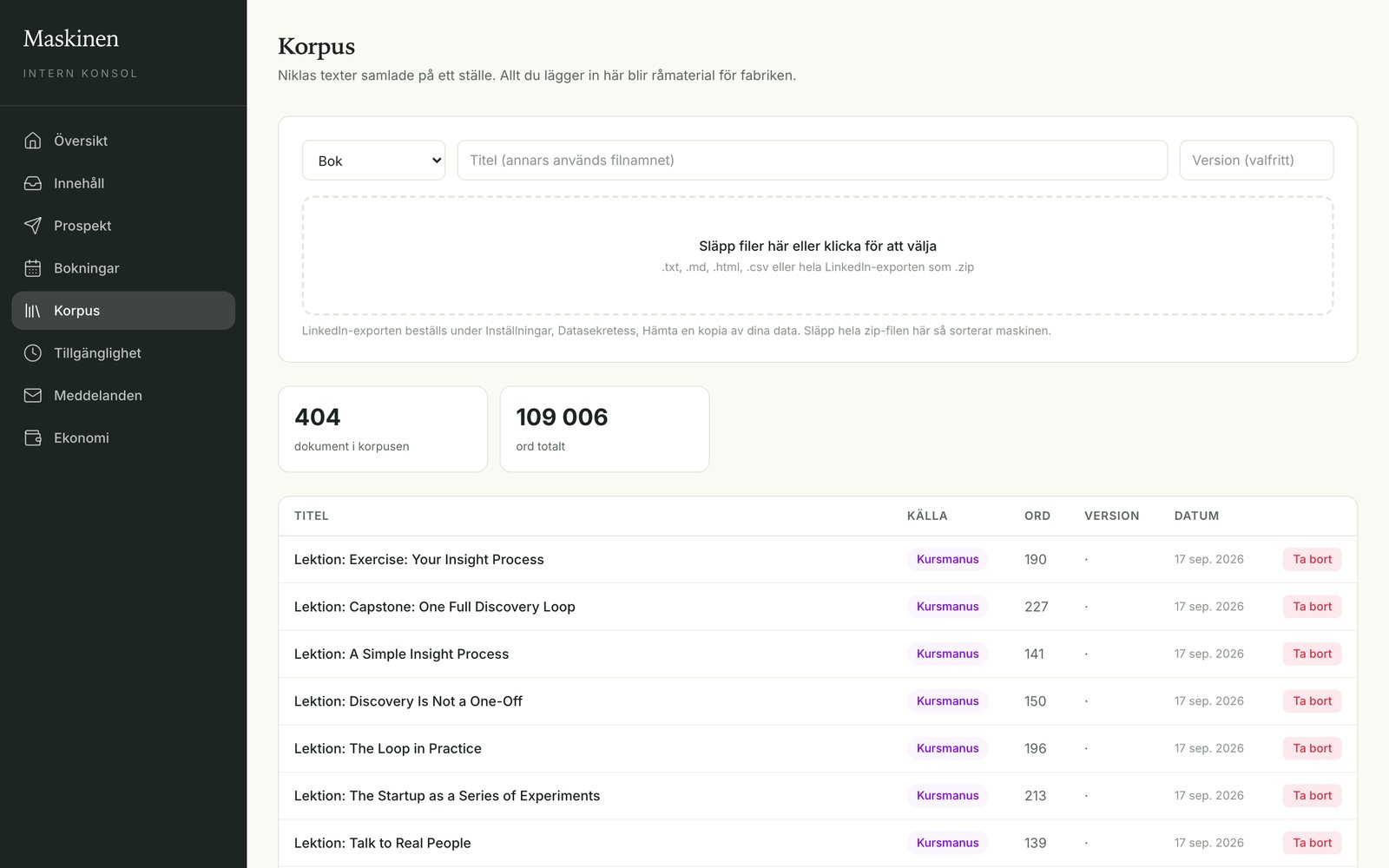Click the Meddelanden envelope icon
Viewport: 1389px width, 868px height.
[x=33, y=396]
